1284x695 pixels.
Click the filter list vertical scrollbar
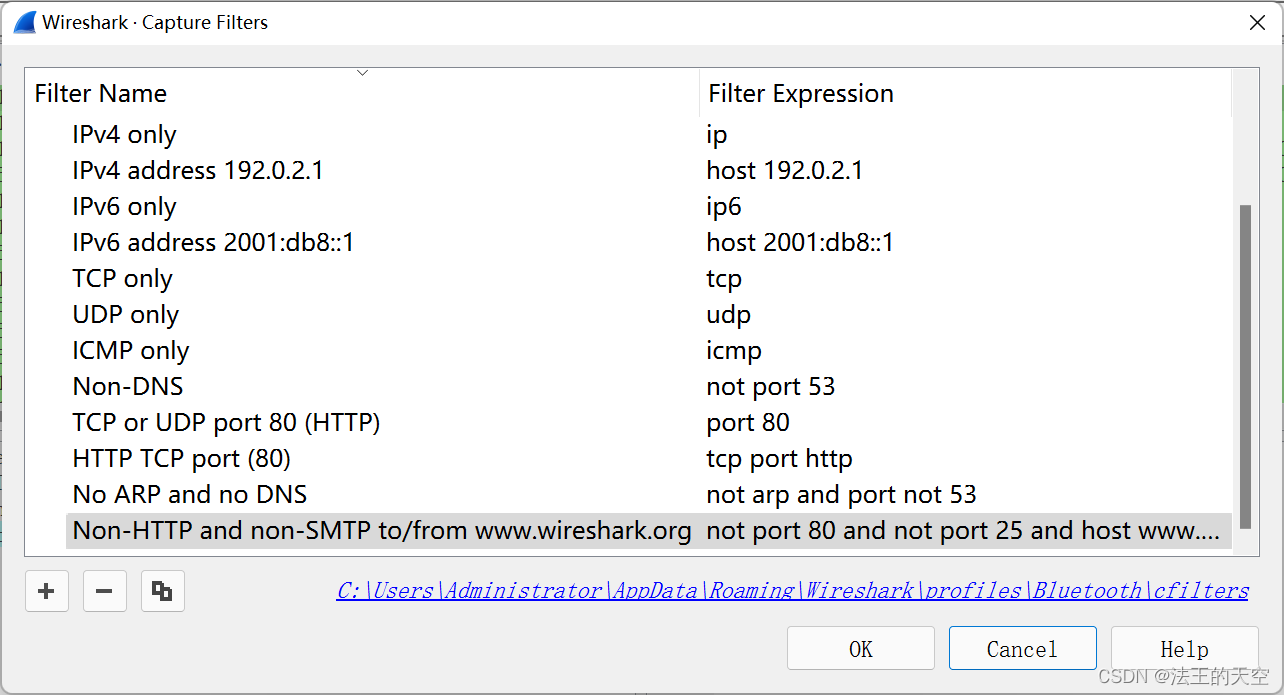coord(1245,366)
